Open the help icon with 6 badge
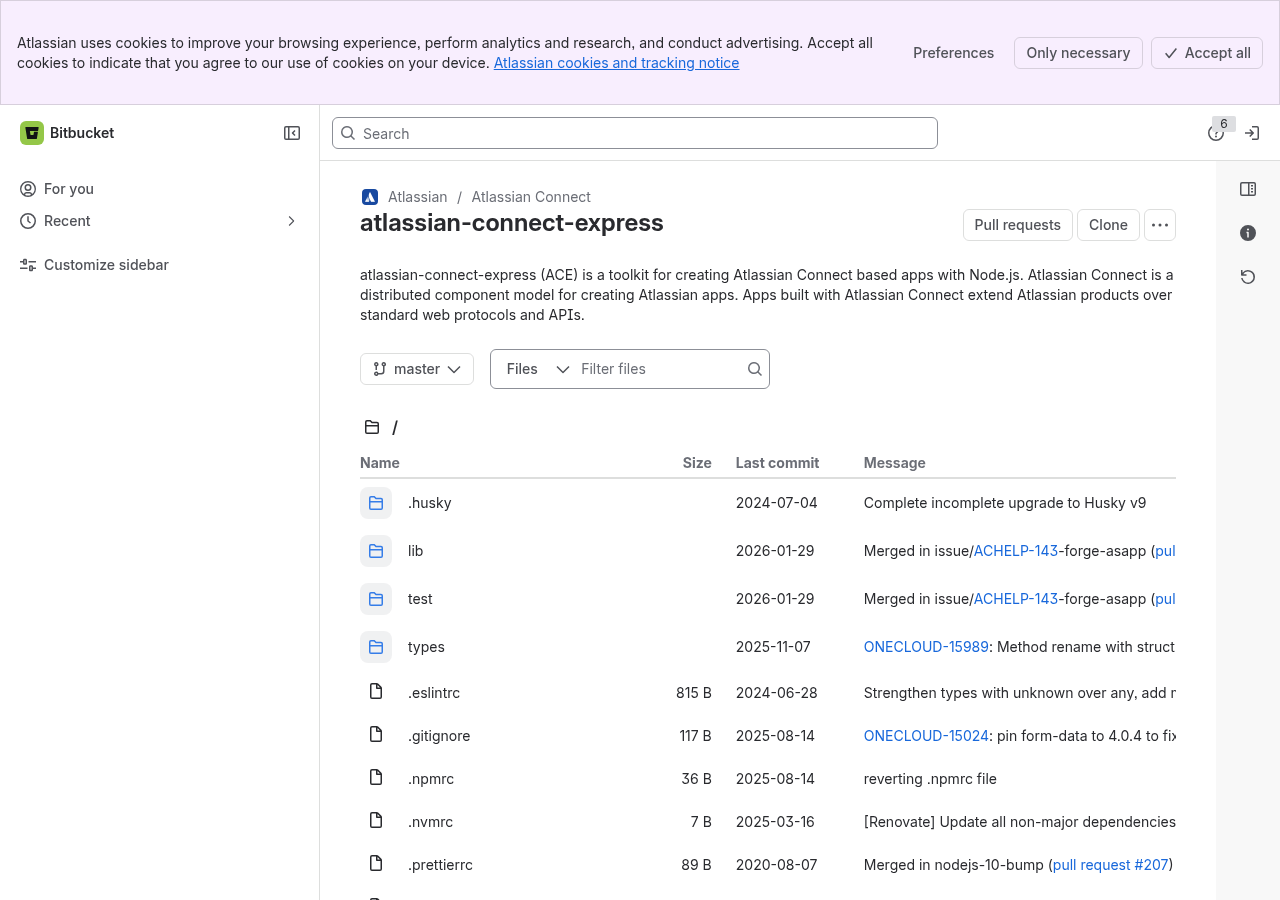The width and height of the screenshot is (1280, 900). (1216, 133)
